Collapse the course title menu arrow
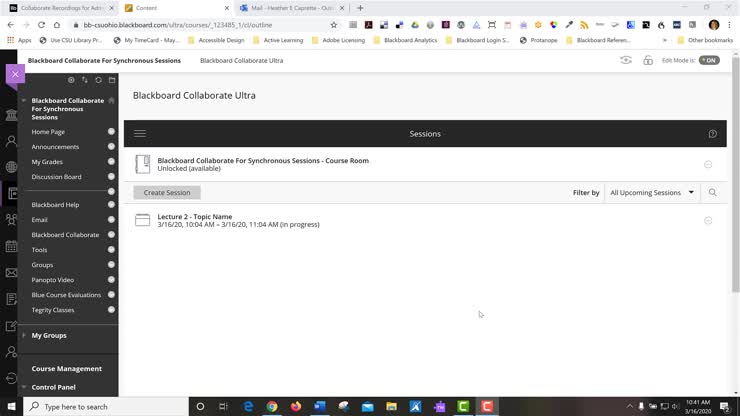 click(x=24, y=101)
